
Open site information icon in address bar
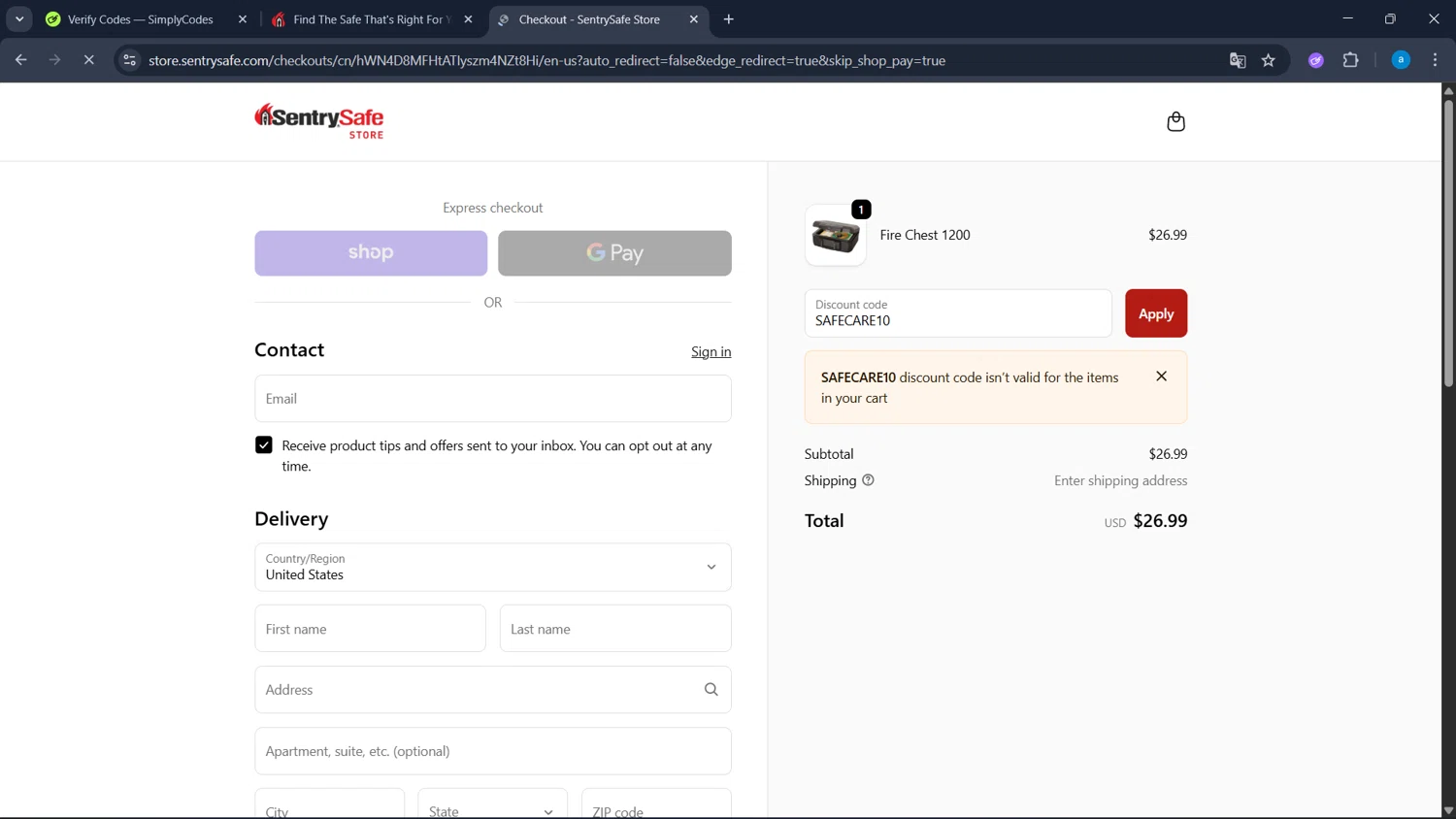[129, 60]
